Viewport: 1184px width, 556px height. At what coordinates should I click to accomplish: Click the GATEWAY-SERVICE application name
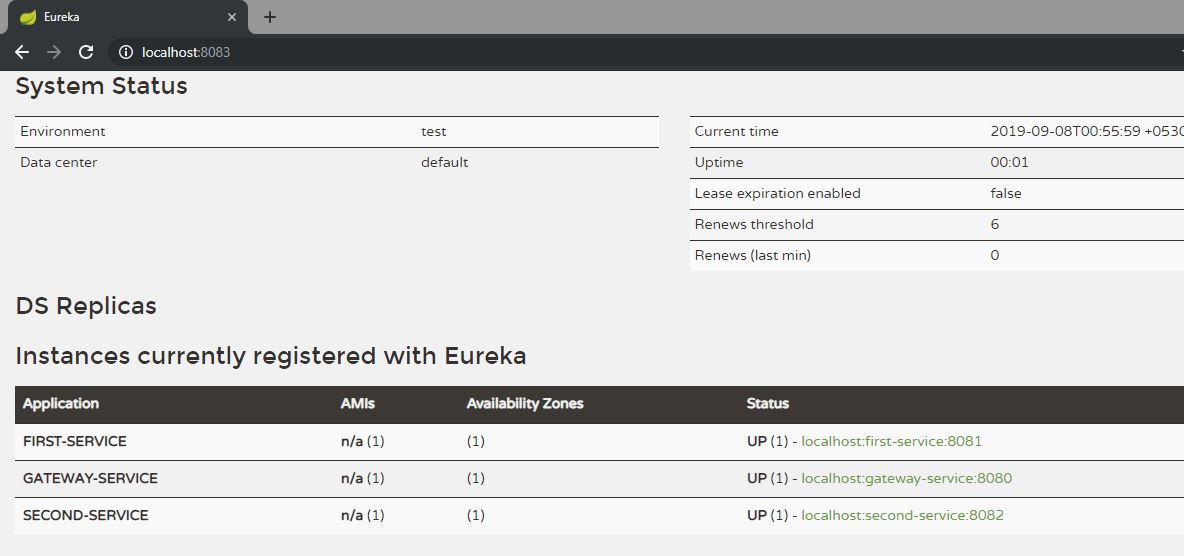[90, 478]
